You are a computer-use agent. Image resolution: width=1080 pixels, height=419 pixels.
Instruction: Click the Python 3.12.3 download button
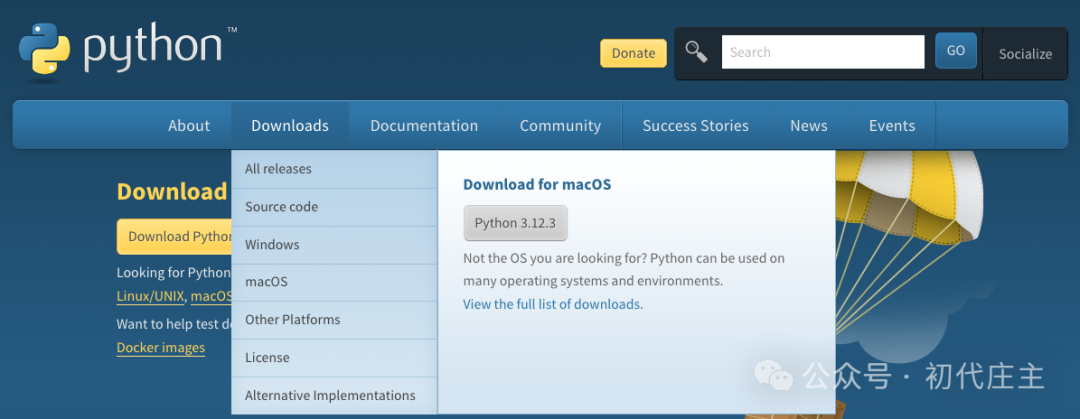515,223
